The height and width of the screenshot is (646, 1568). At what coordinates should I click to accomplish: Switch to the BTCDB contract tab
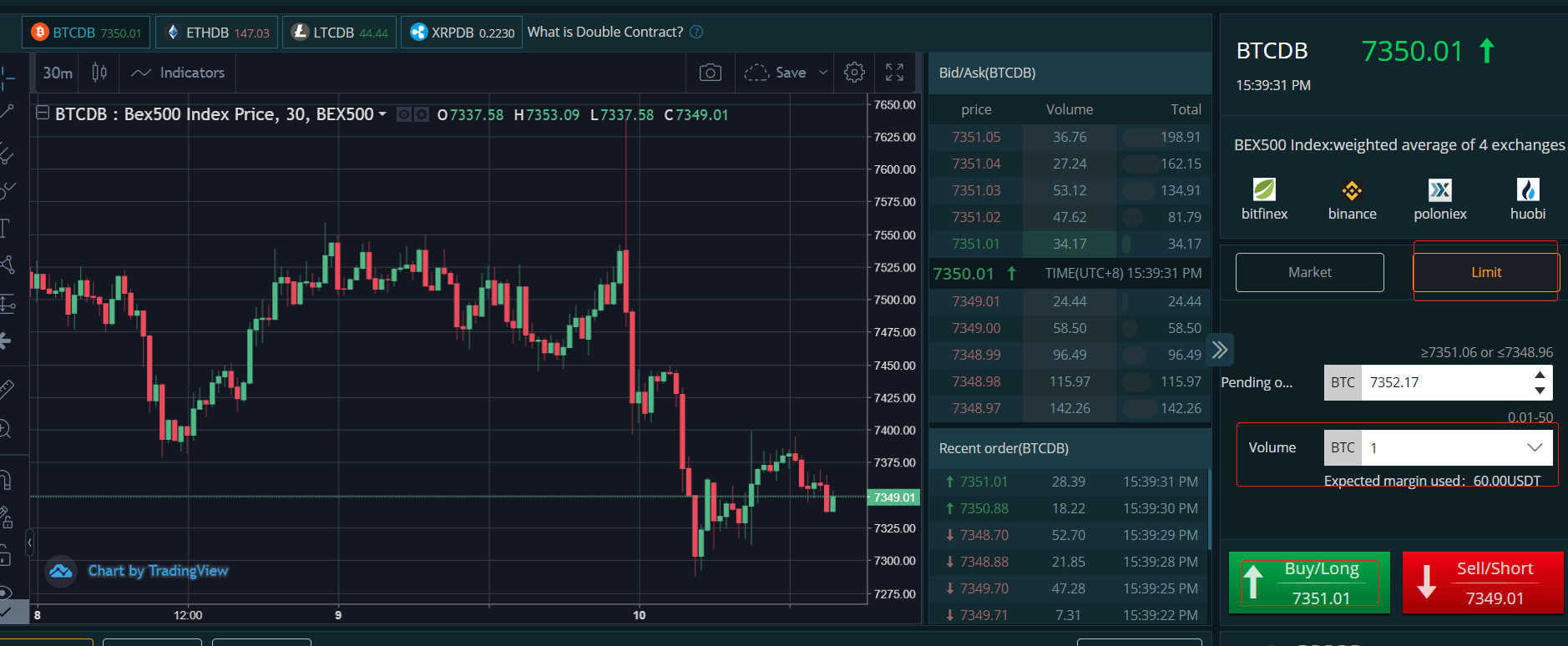(x=86, y=33)
